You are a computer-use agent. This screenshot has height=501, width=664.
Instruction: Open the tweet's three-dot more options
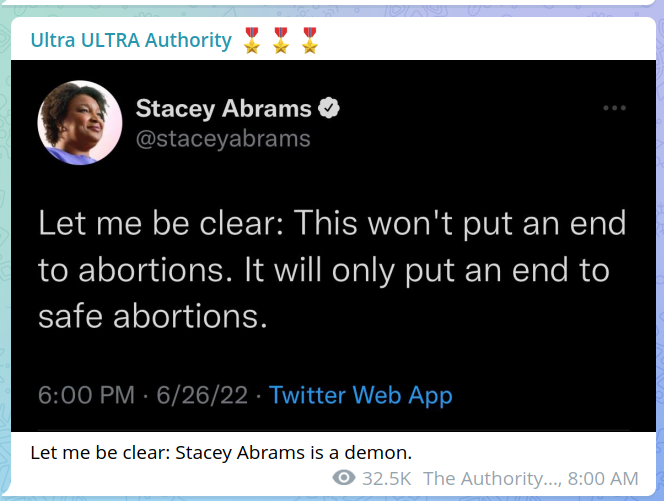pos(614,108)
